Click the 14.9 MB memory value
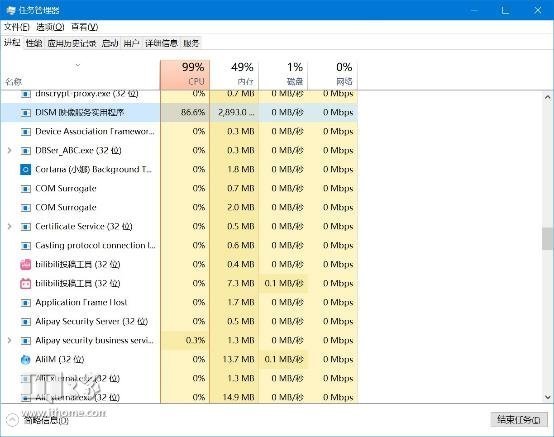This screenshot has width=554, height=437. [x=238, y=397]
